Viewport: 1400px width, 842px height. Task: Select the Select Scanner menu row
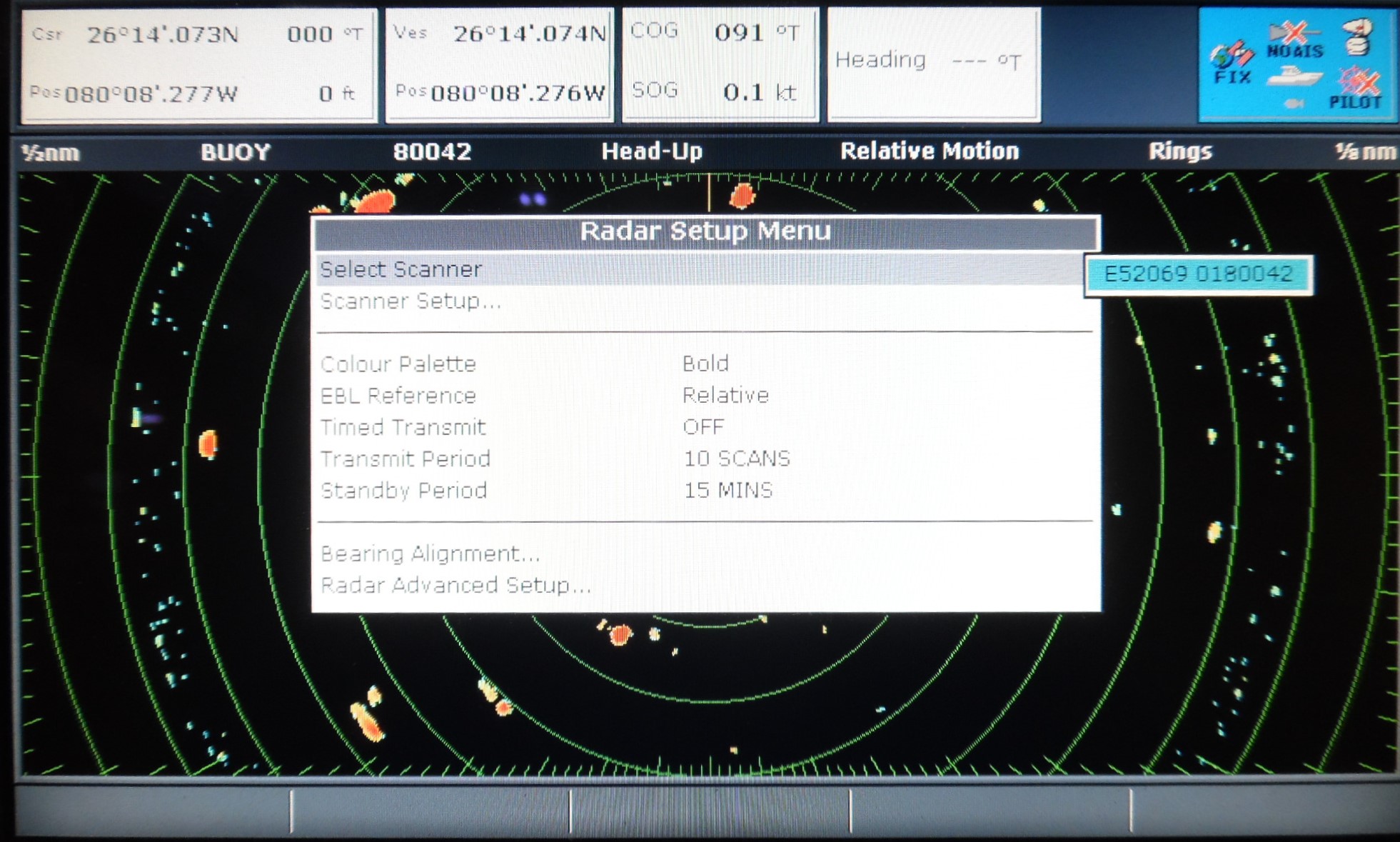(401, 270)
